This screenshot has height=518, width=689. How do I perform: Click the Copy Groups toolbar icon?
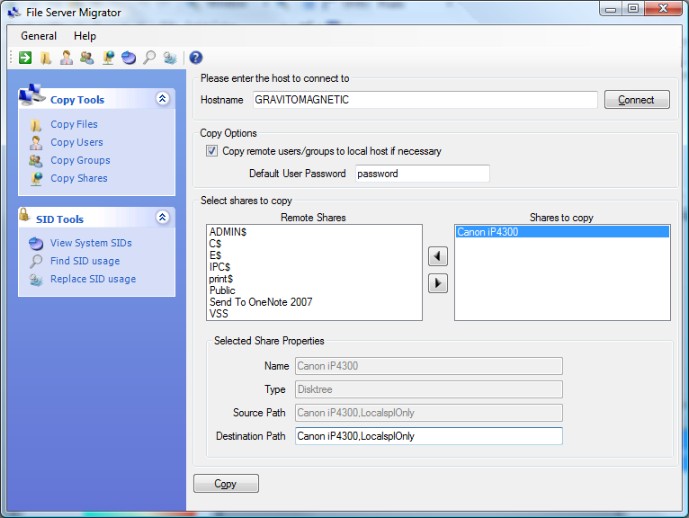(x=87, y=58)
